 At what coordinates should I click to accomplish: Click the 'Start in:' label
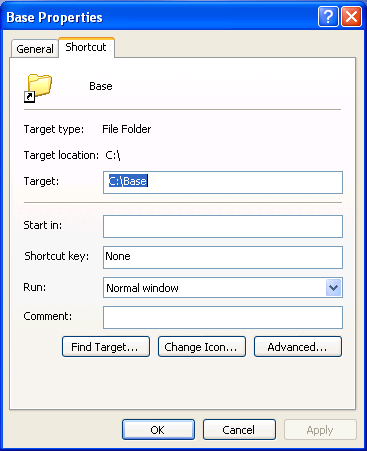(43, 225)
